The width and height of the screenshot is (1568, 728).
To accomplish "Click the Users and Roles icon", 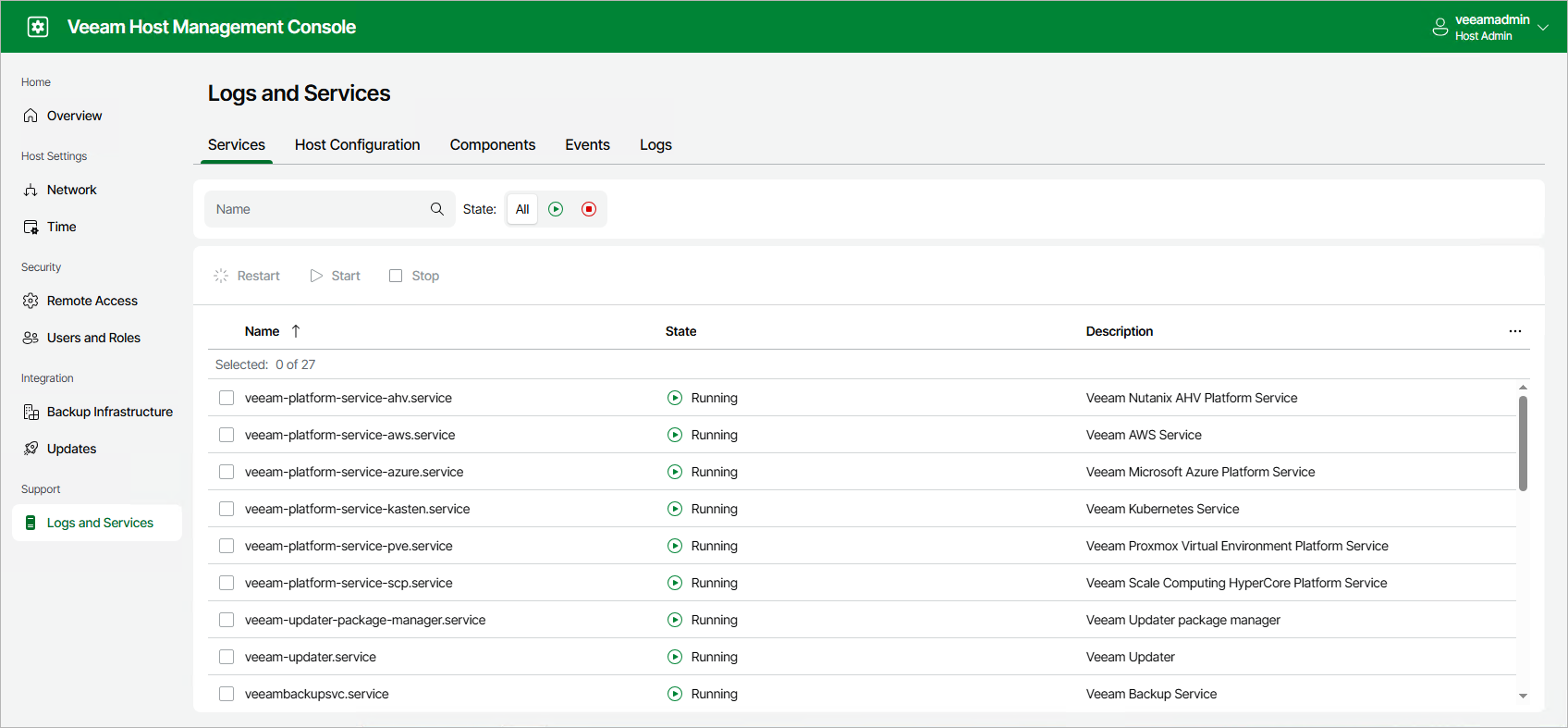I will coord(31,338).
